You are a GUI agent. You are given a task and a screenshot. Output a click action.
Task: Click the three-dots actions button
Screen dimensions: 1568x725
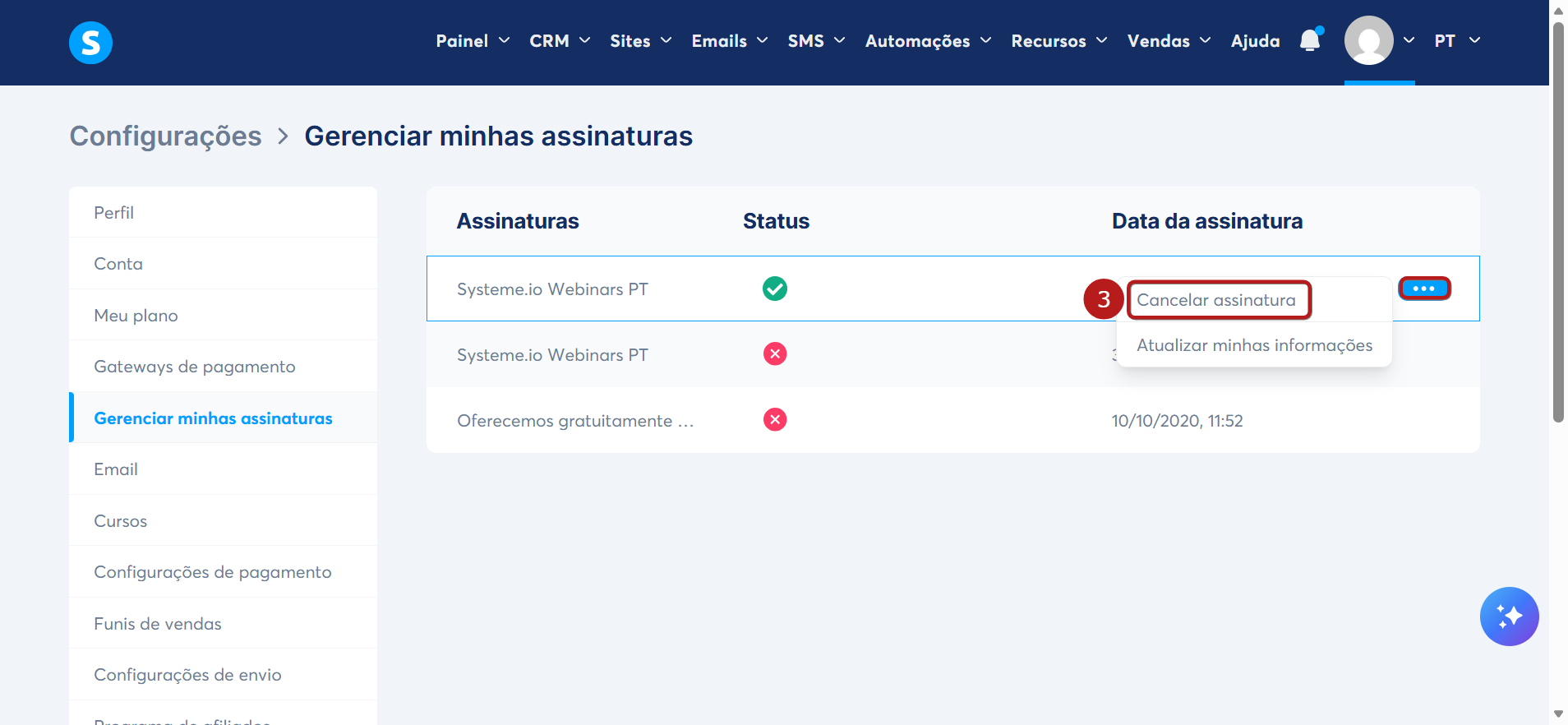tap(1424, 289)
